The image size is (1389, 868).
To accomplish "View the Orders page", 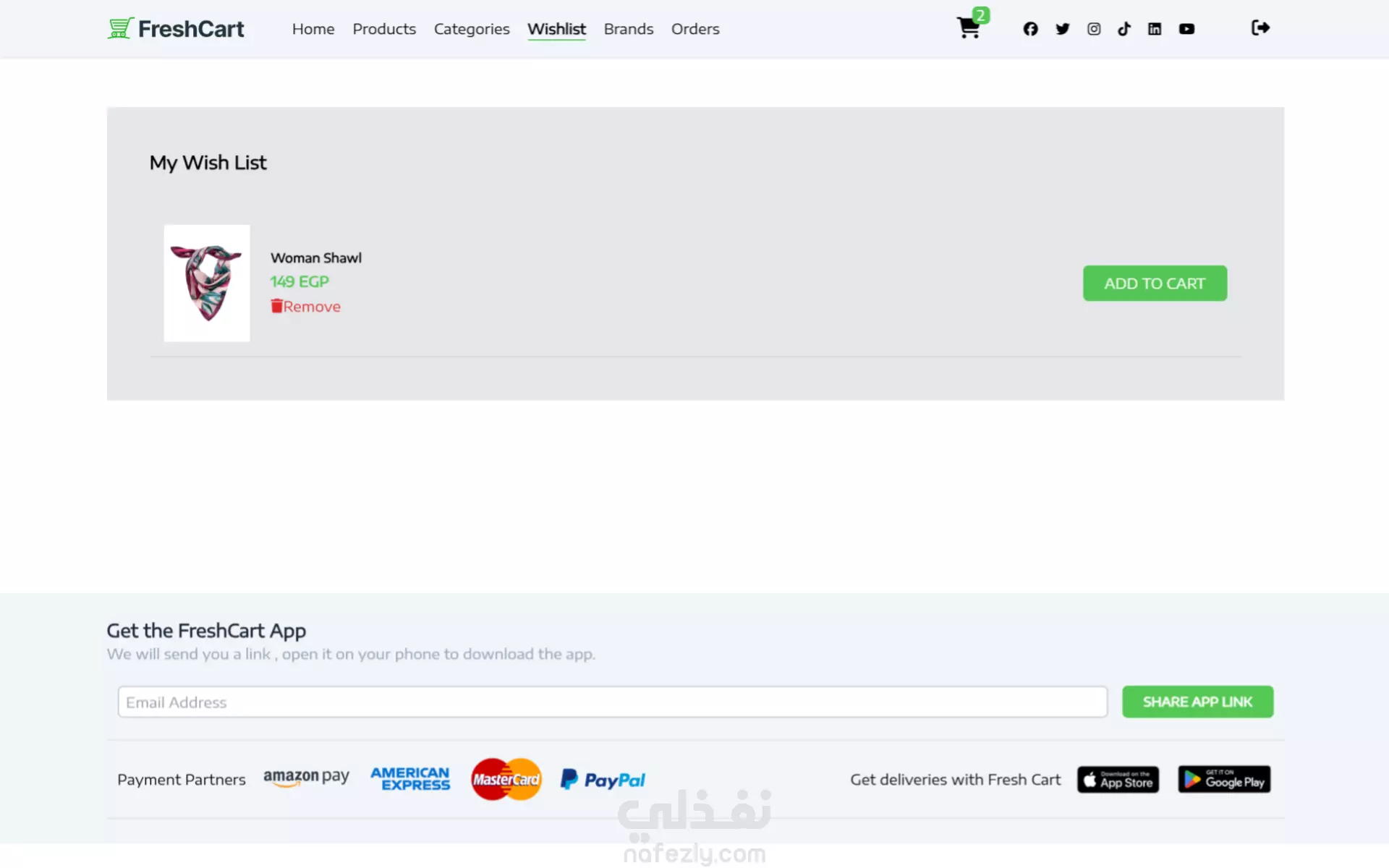I will (x=695, y=29).
